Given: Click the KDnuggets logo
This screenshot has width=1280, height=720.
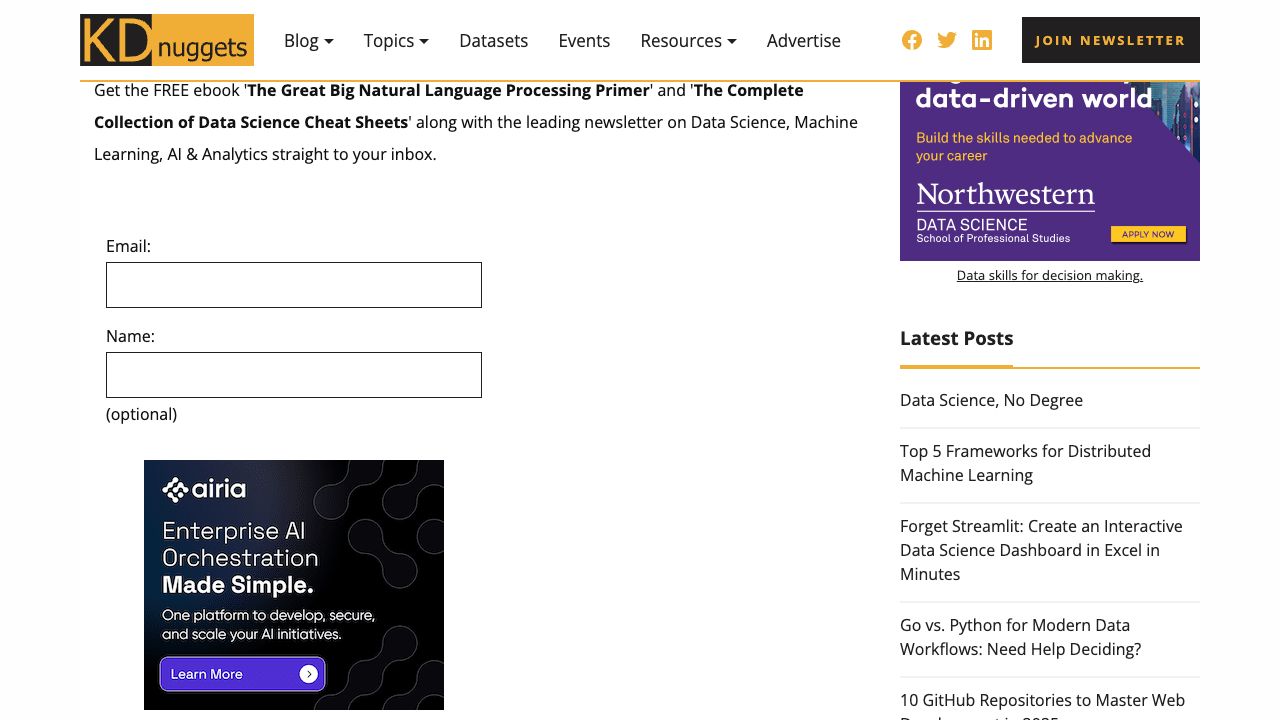Looking at the screenshot, I should 167,40.
